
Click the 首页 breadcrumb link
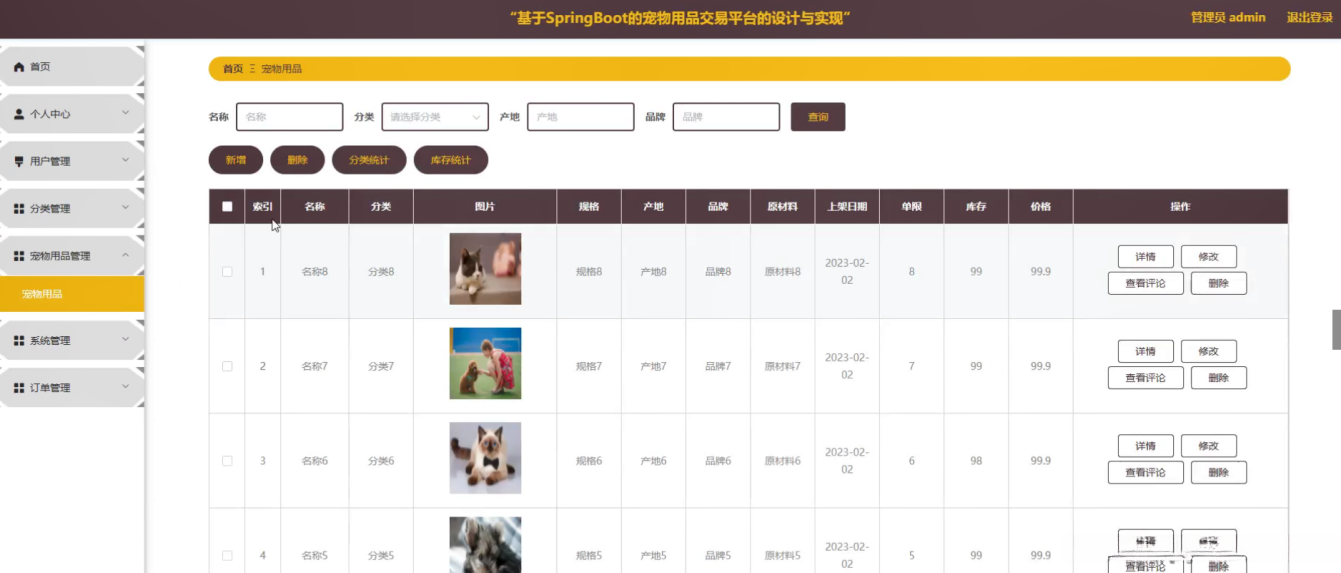point(233,69)
